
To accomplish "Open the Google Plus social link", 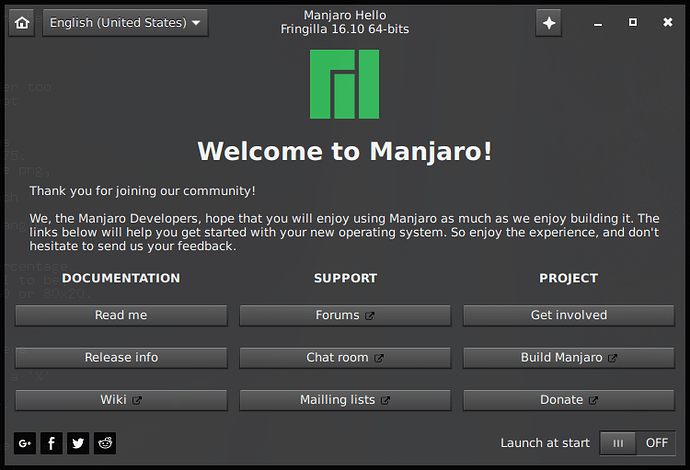I will [25, 443].
